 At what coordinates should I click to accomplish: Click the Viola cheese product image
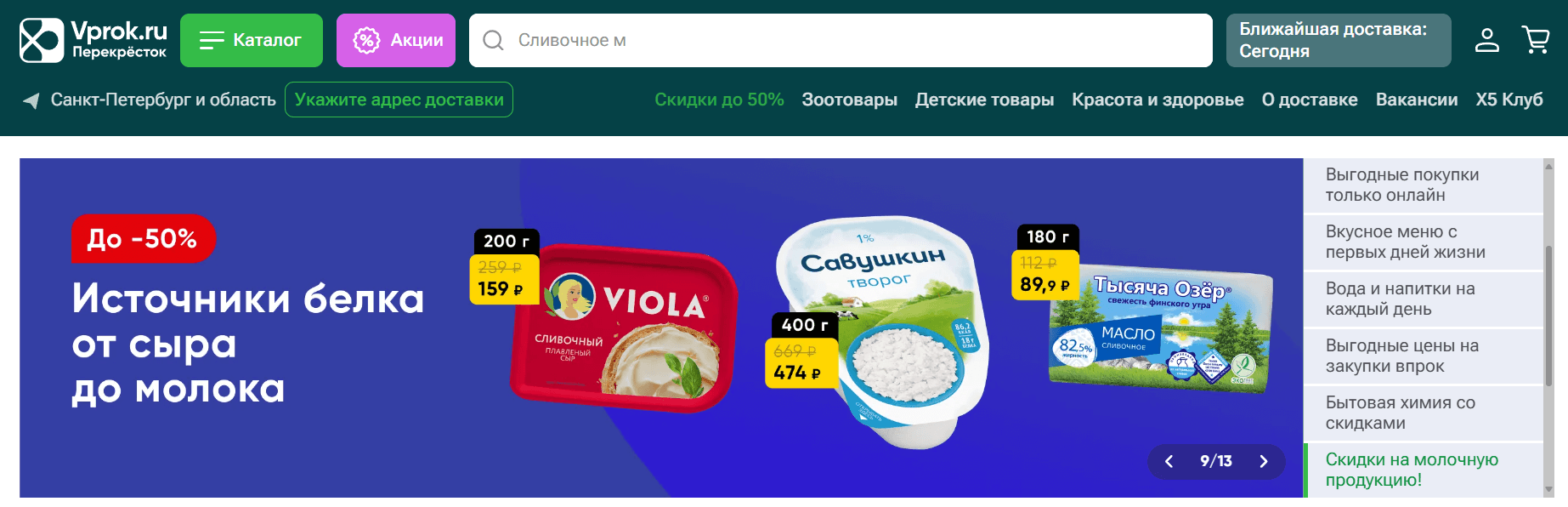(624, 328)
